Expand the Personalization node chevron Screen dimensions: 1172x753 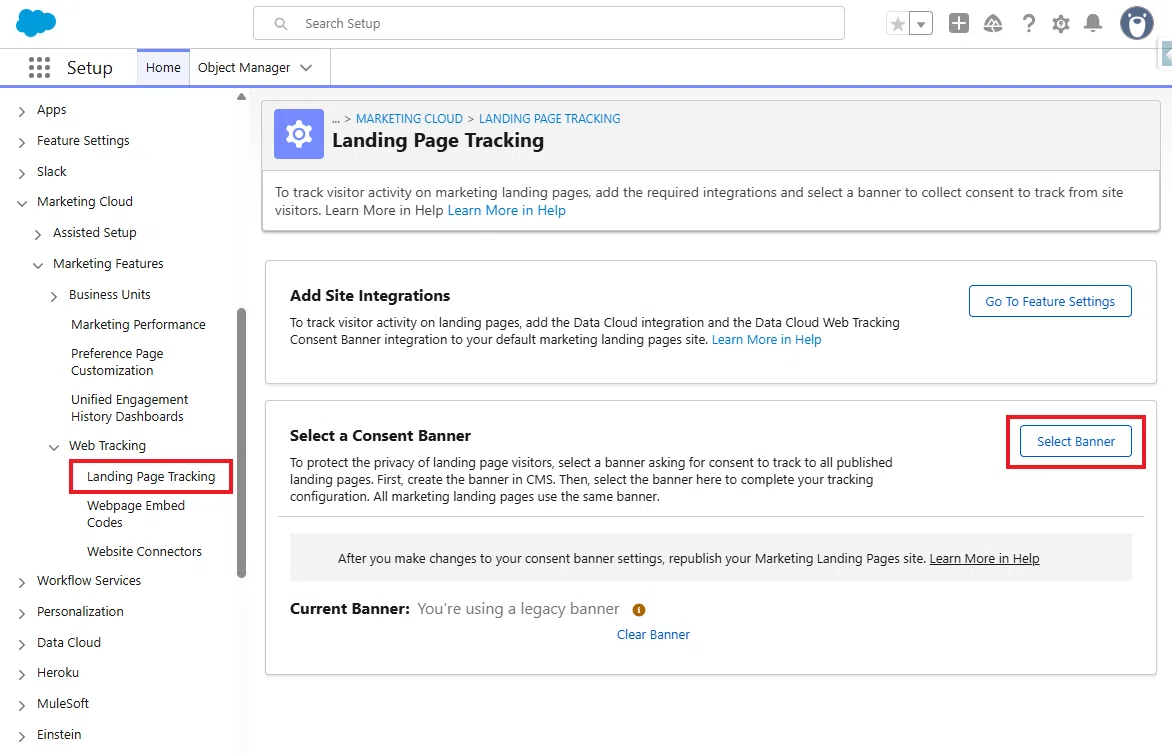click(x=22, y=612)
